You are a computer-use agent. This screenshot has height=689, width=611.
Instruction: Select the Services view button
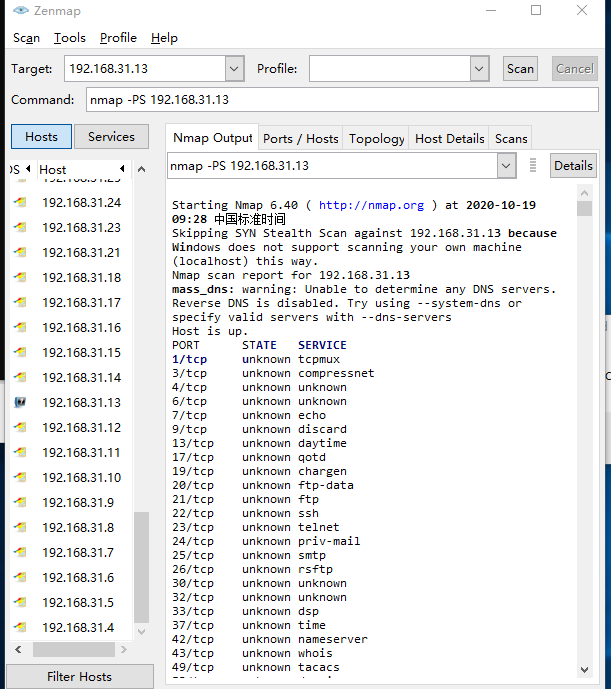click(x=111, y=137)
